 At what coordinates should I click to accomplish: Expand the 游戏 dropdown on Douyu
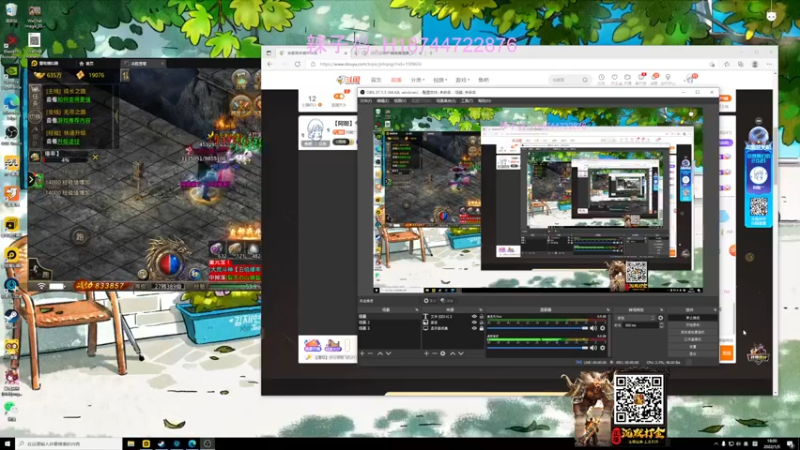(x=462, y=80)
